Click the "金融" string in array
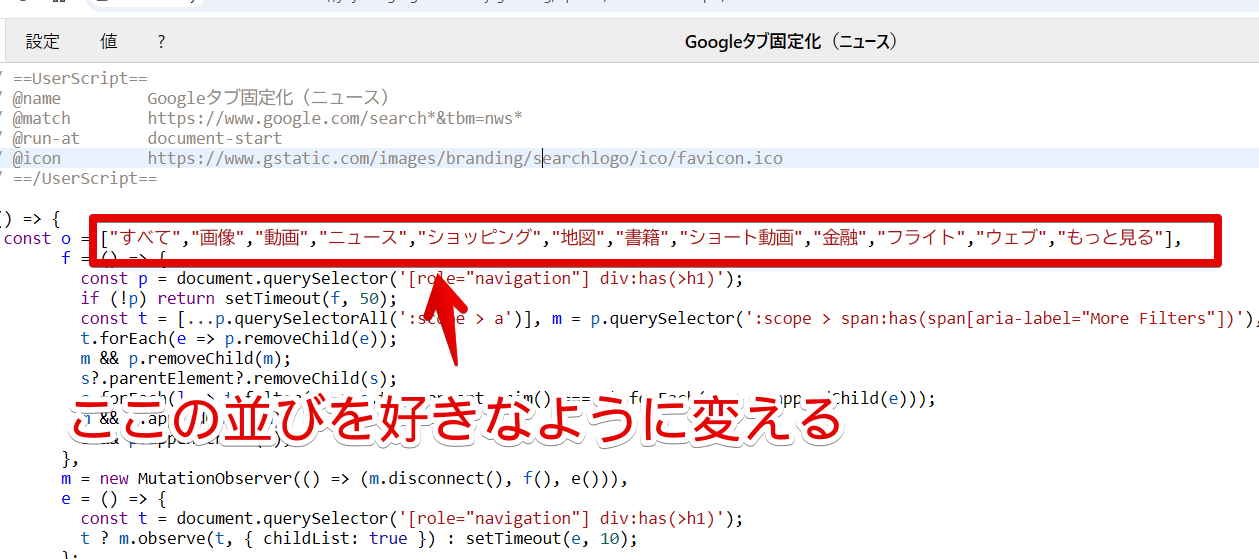 (839, 238)
